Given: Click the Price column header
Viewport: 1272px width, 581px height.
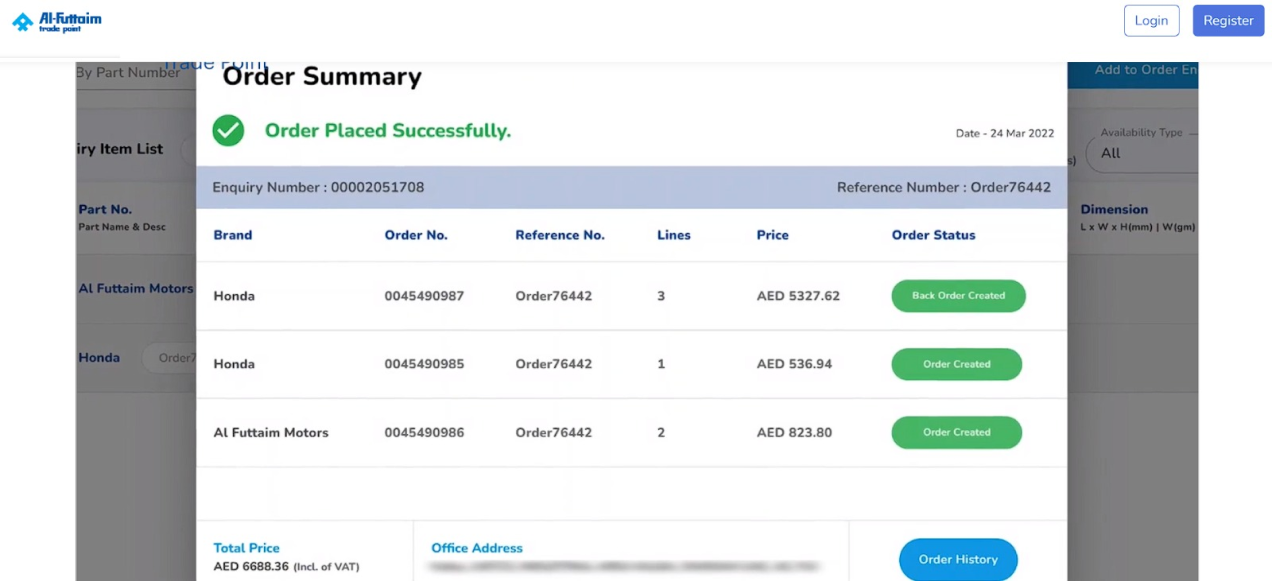Looking at the screenshot, I should 773,235.
